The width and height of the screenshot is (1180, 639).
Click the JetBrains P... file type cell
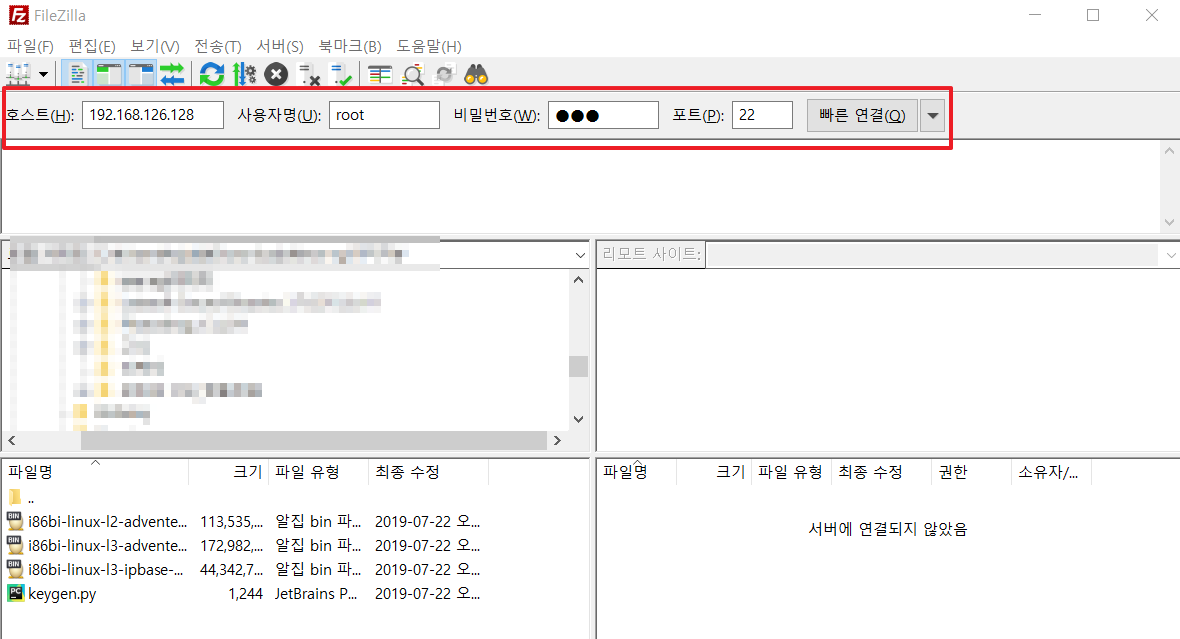(x=316, y=594)
